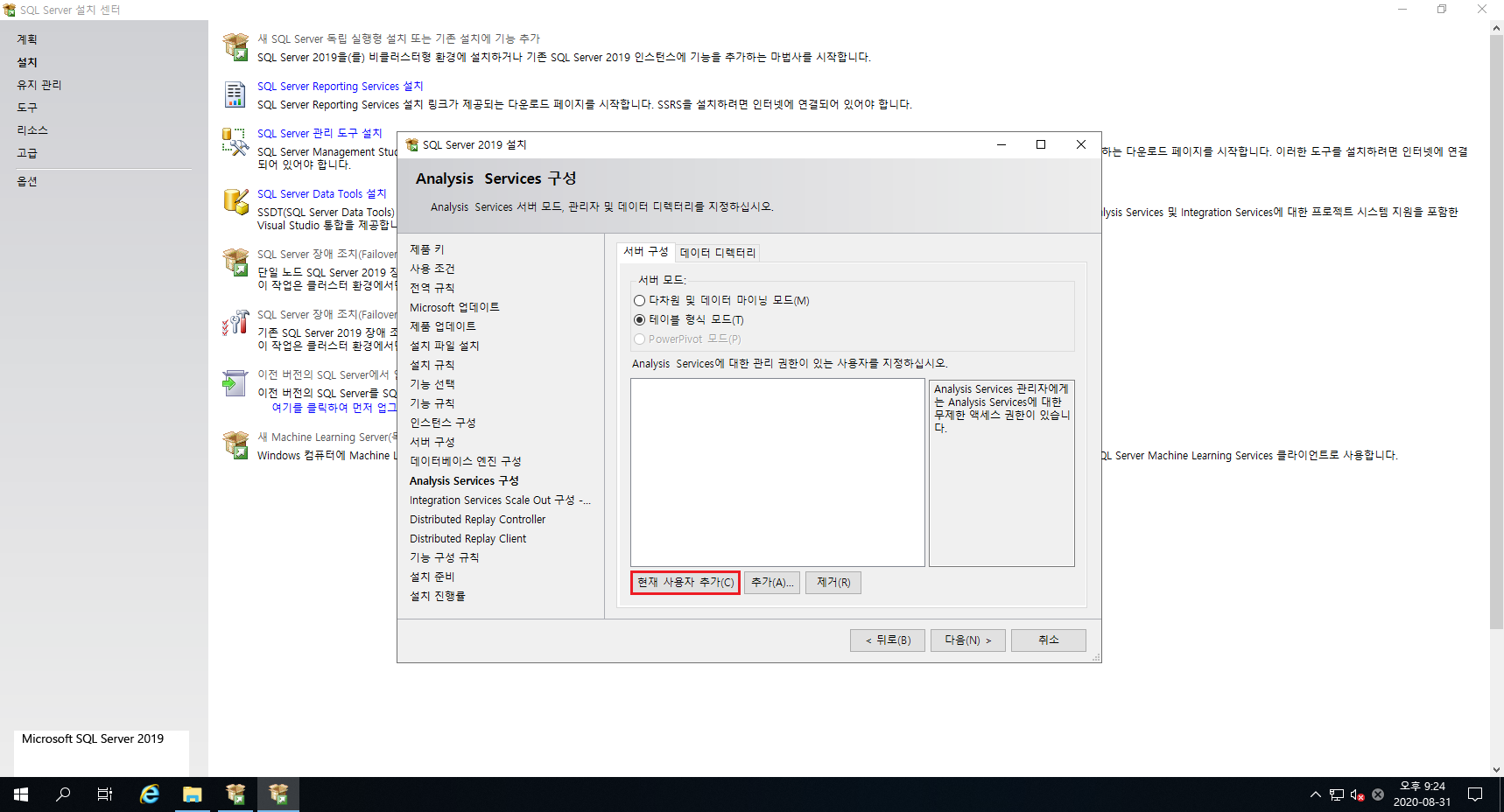Viewport: 1504px width, 812px height.
Task: Launch Internet Explorer from the taskbar
Action: click(x=150, y=794)
